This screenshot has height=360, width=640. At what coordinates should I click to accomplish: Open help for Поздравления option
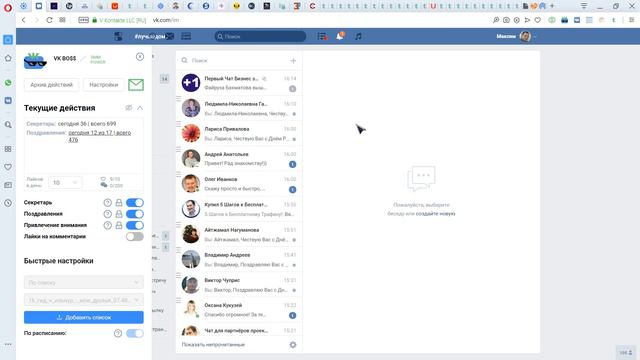point(107,214)
